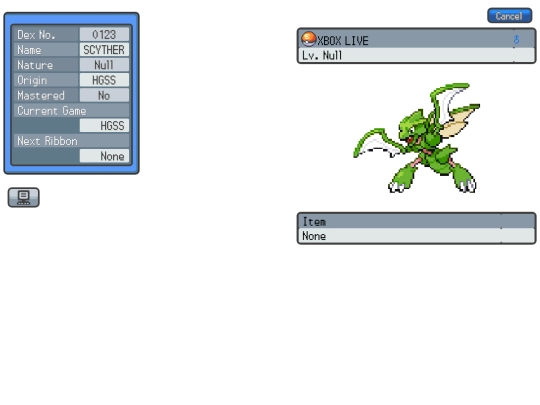The width and height of the screenshot is (540, 405).
Task: Click the Nature value Null
Action: [104, 65]
